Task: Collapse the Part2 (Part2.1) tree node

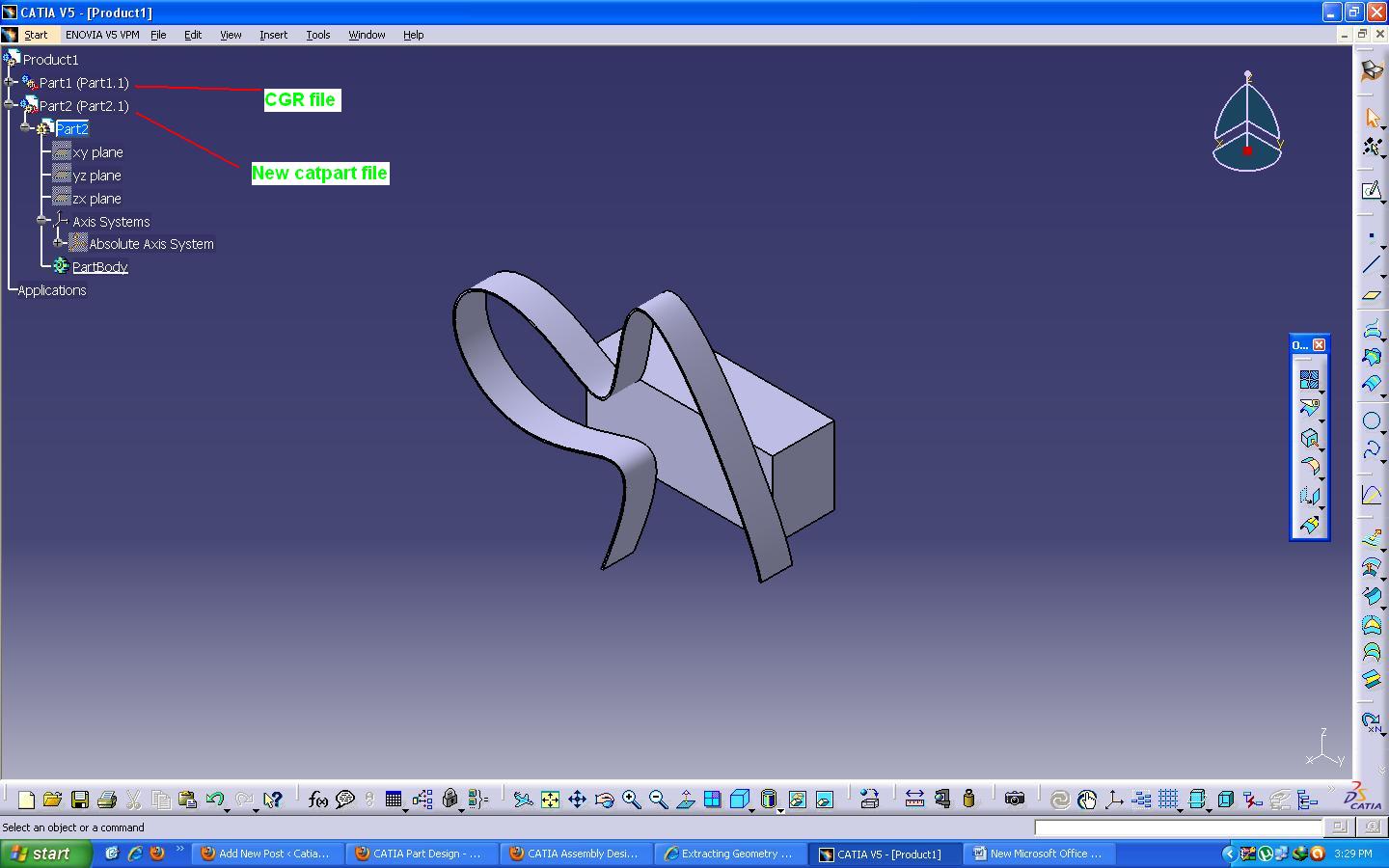Action: [10, 106]
